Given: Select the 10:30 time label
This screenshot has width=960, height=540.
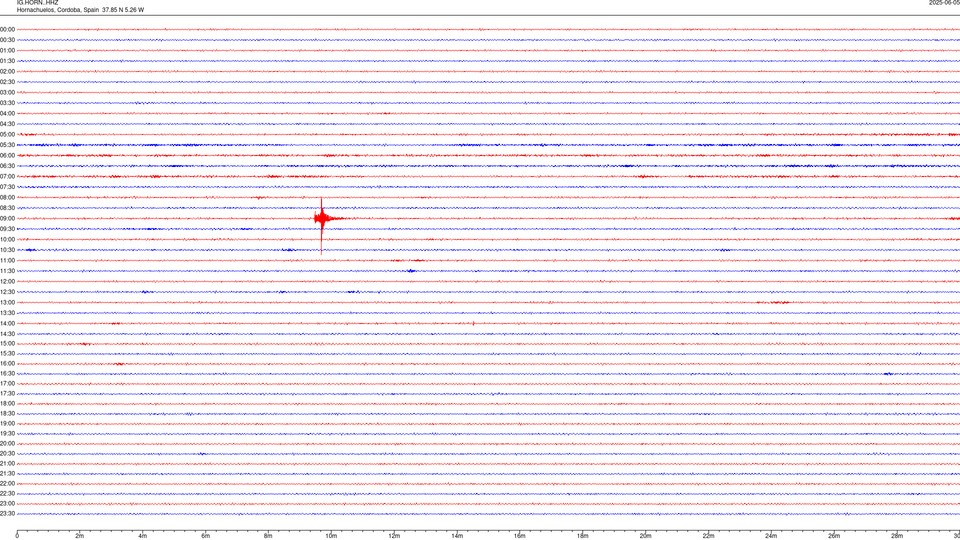Looking at the screenshot, I should click(x=7, y=250).
